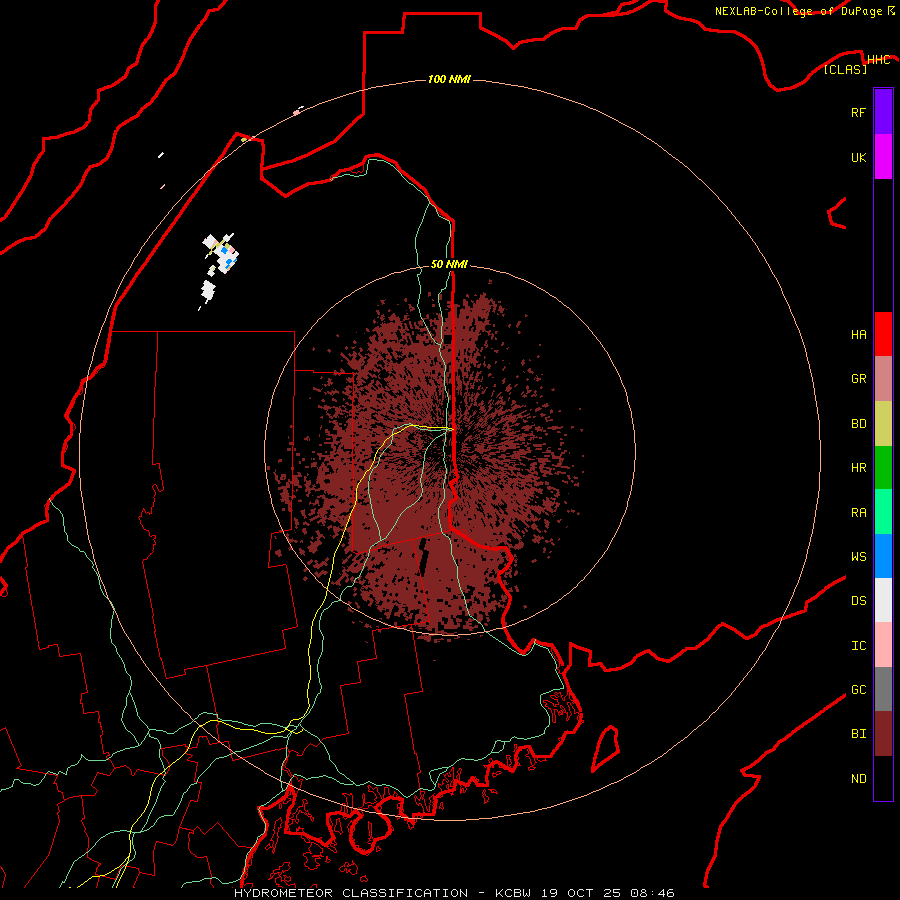900x900 pixels.
Task: Click the BI dark red legend swatch
Action: tap(883, 734)
